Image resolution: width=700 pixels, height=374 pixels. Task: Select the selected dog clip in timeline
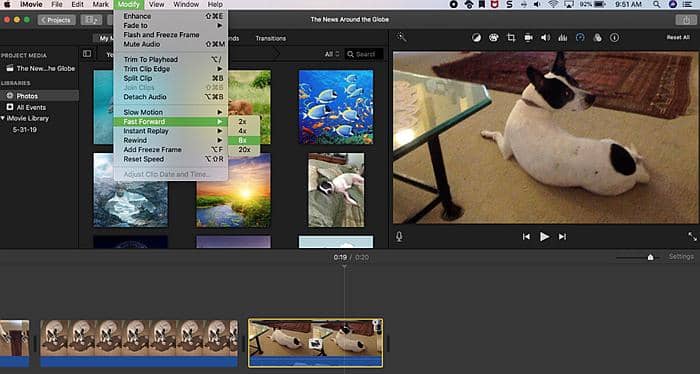315,343
